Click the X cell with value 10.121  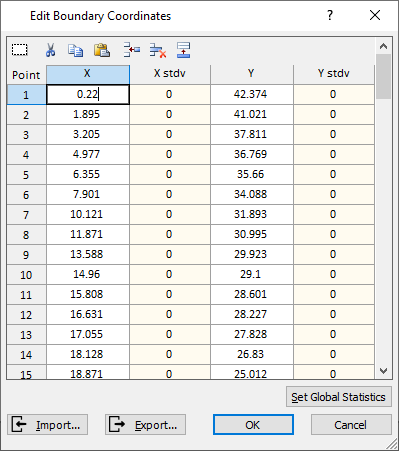click(88, 214)
